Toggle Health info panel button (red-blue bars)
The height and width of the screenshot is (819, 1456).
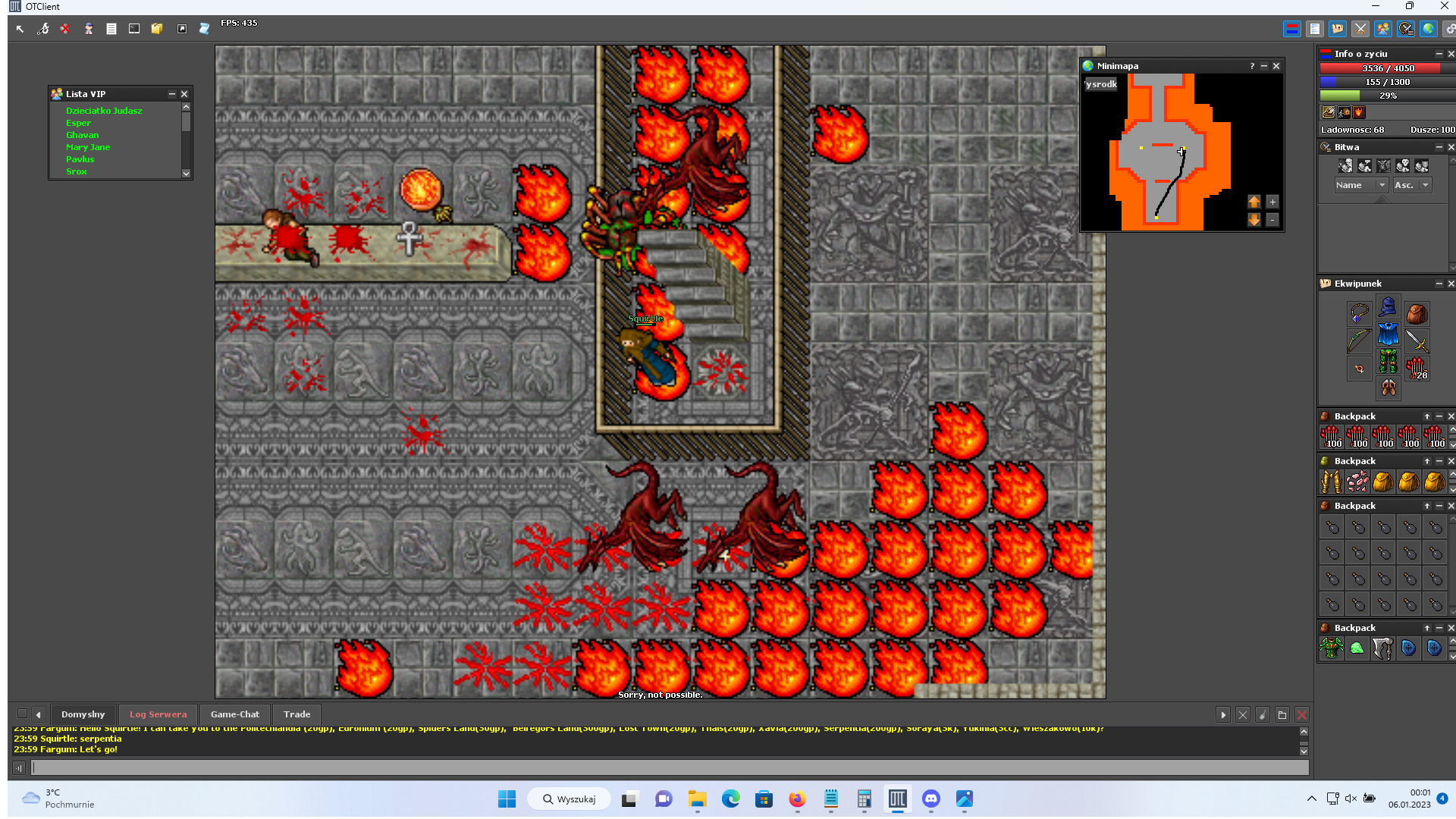click(1292, 29)
